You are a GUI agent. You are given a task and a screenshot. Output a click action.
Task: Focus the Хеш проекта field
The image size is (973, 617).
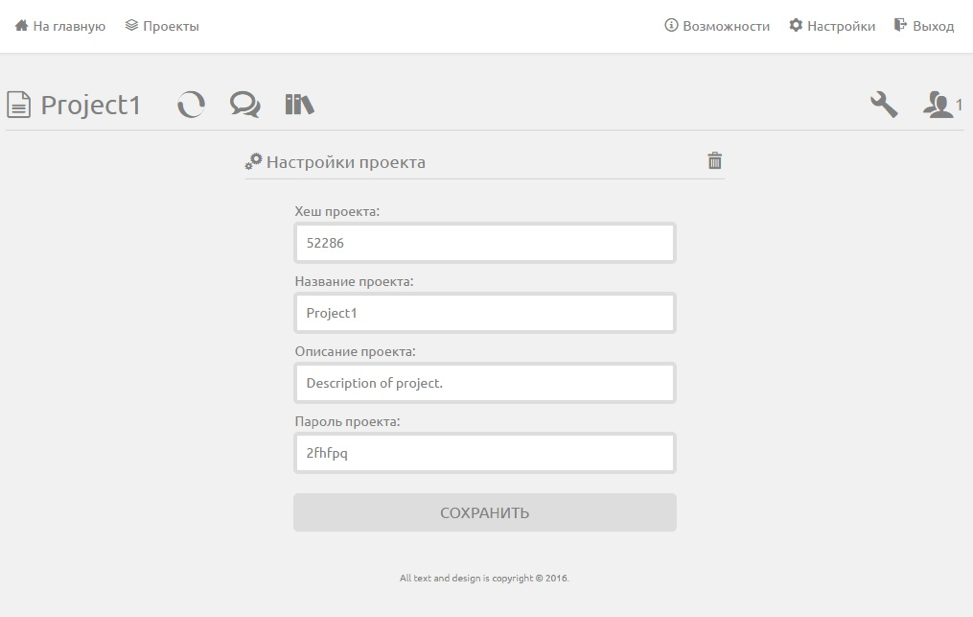click(x=485, y=243)
